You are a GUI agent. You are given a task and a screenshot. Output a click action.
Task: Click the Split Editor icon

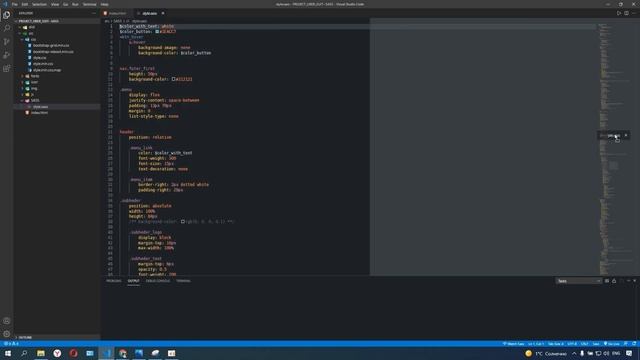626,13
